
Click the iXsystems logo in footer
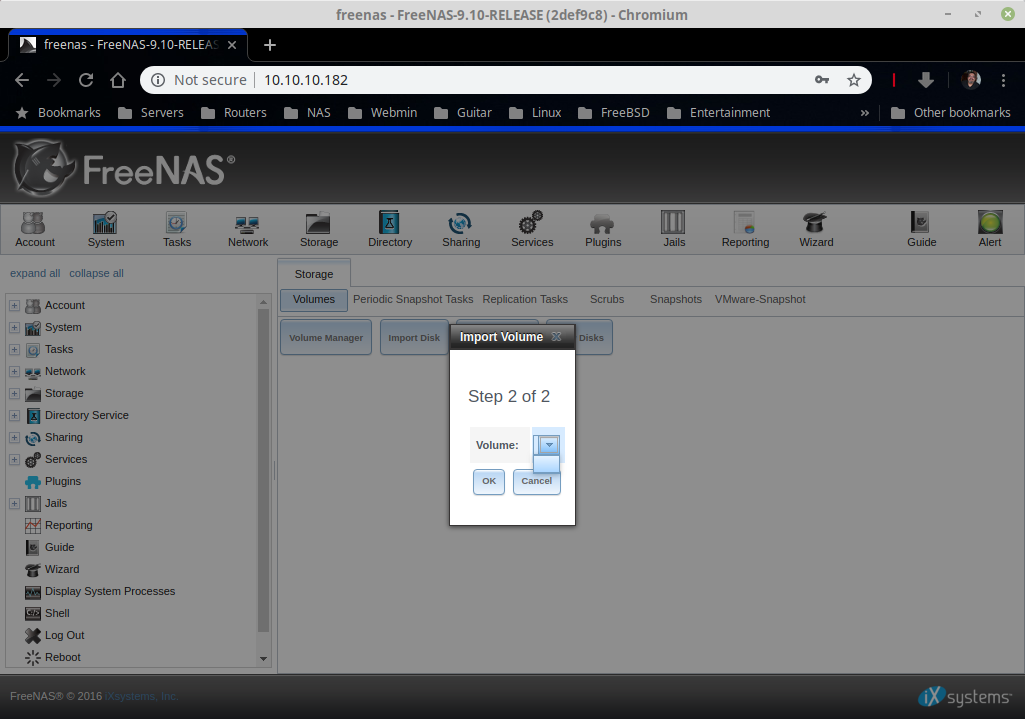click(x=965, y=697)
